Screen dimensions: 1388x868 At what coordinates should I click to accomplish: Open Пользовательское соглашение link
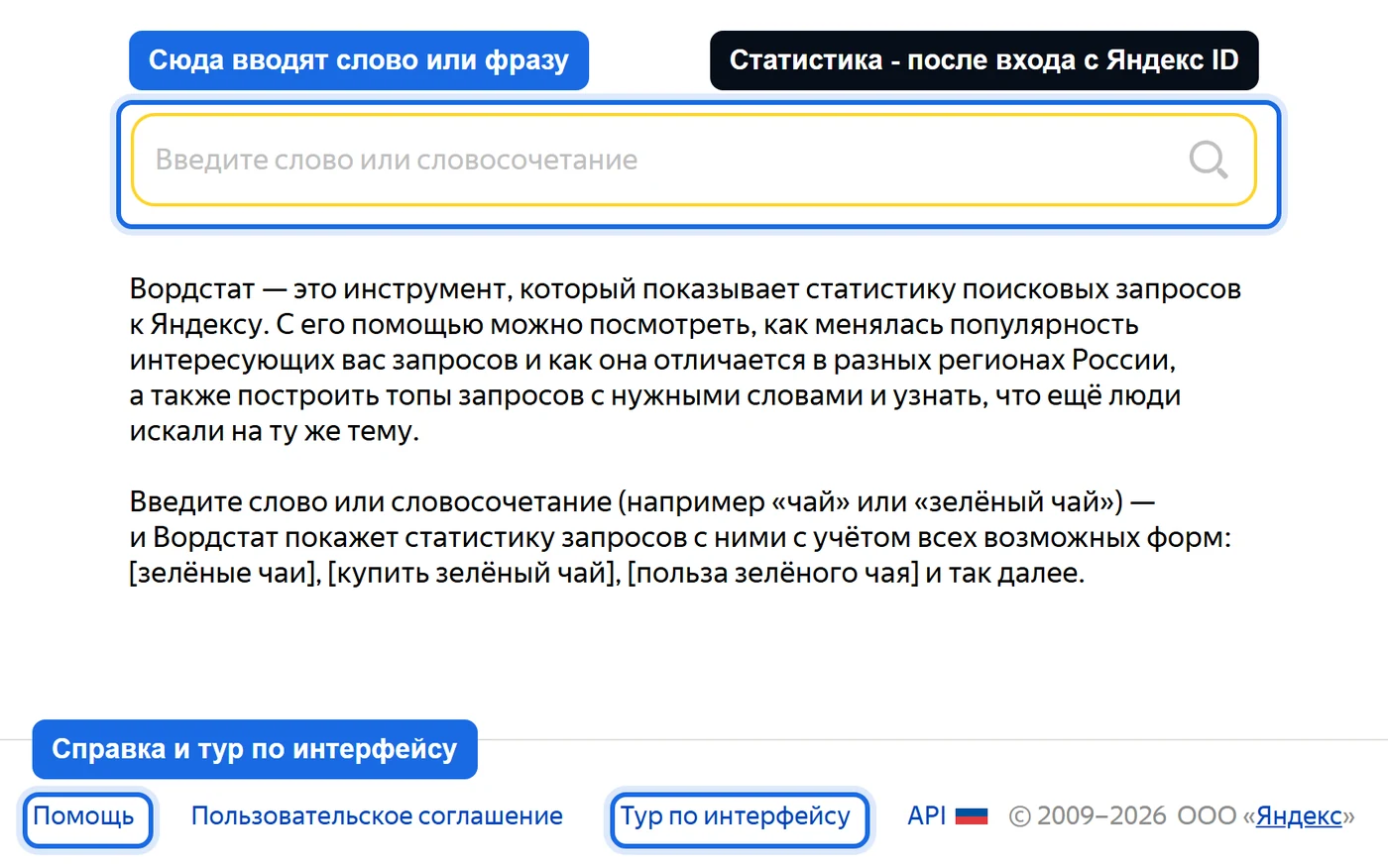pyautogui.click(x=377, y=815)
